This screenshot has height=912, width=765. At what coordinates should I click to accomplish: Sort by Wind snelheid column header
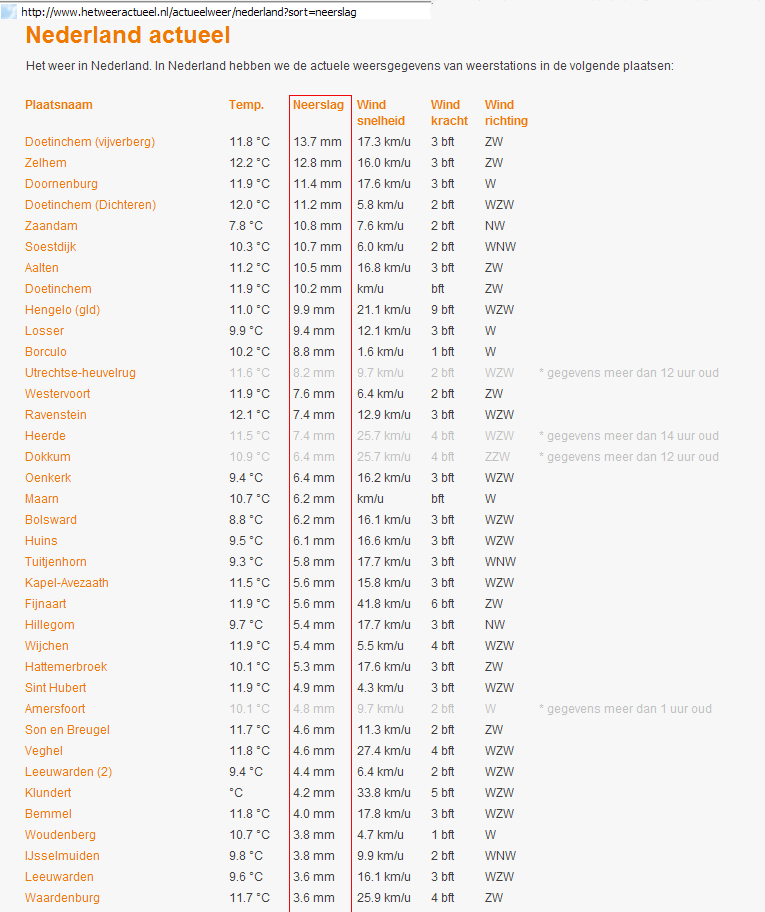coord(381,113)
